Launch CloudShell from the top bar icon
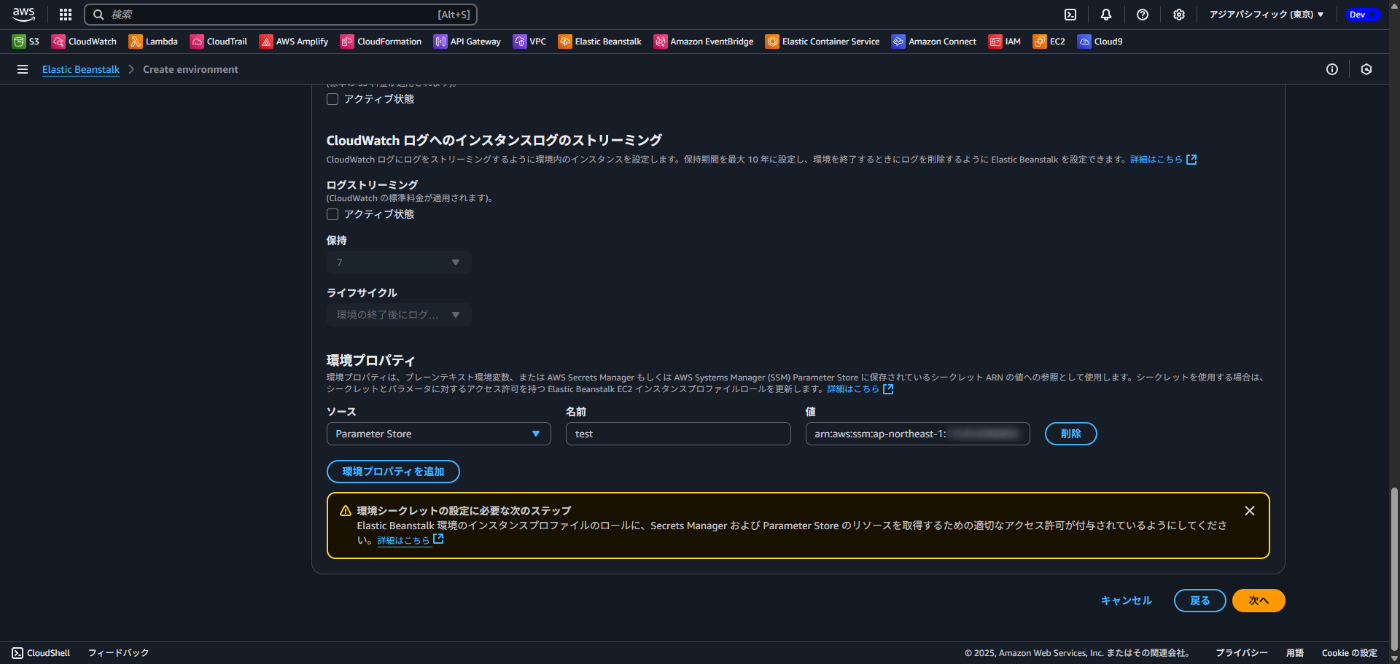The image size is (1400, 664). [1070, 15]
